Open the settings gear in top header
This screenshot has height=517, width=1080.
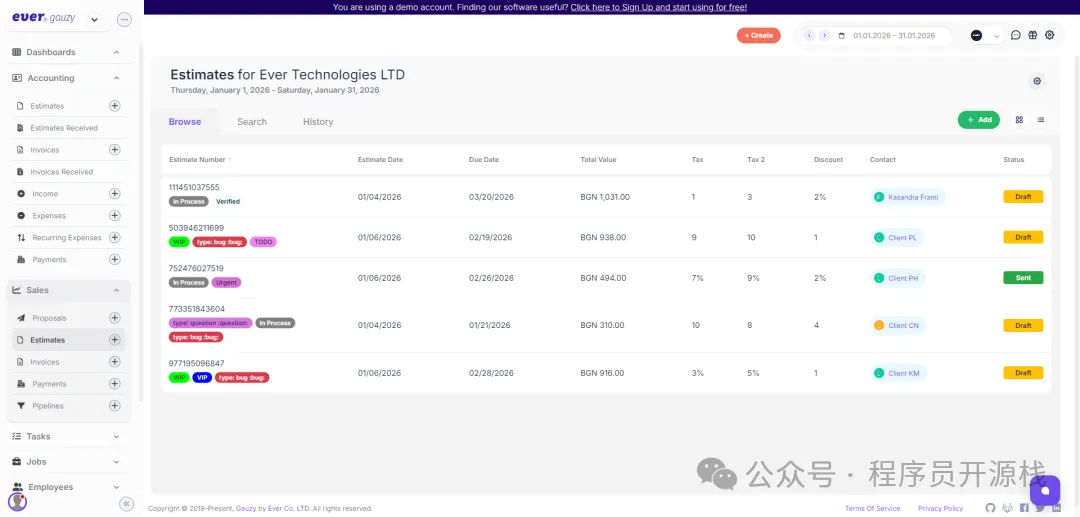(x=1049, y=35)
